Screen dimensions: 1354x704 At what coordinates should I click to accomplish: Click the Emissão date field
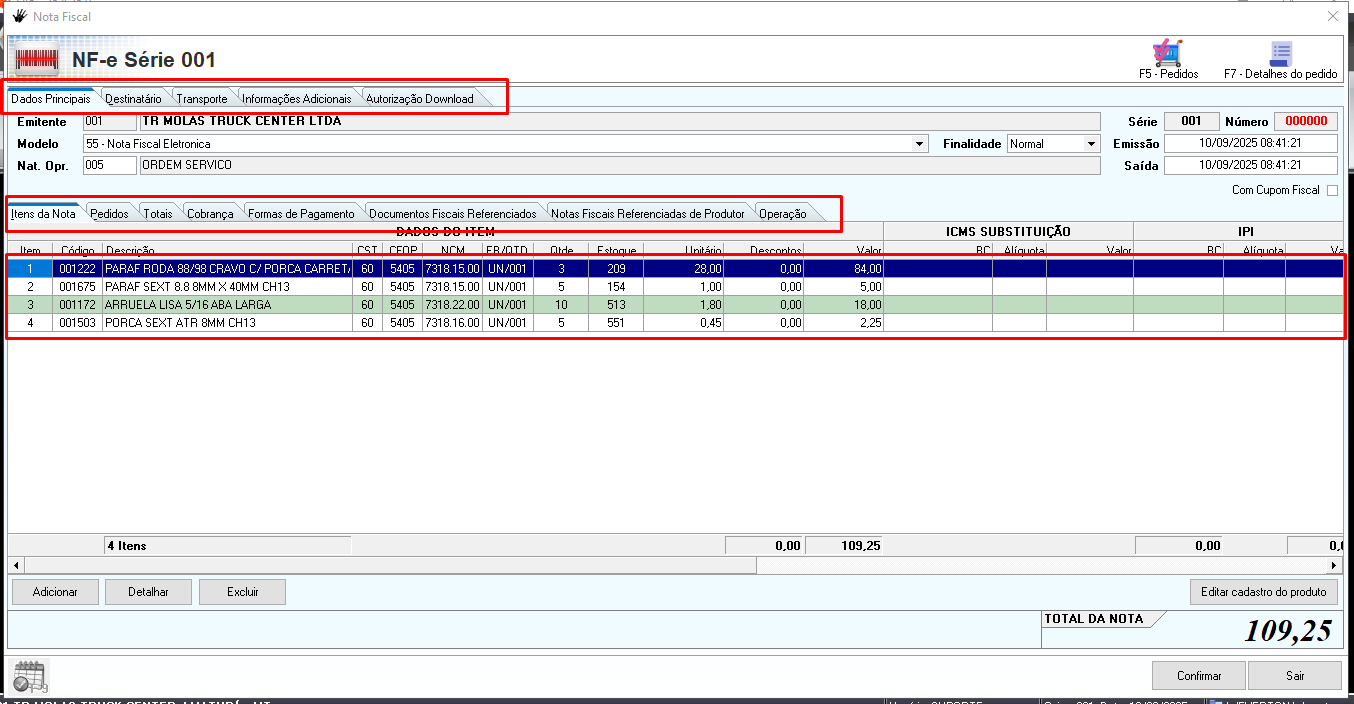point(1250,144)
